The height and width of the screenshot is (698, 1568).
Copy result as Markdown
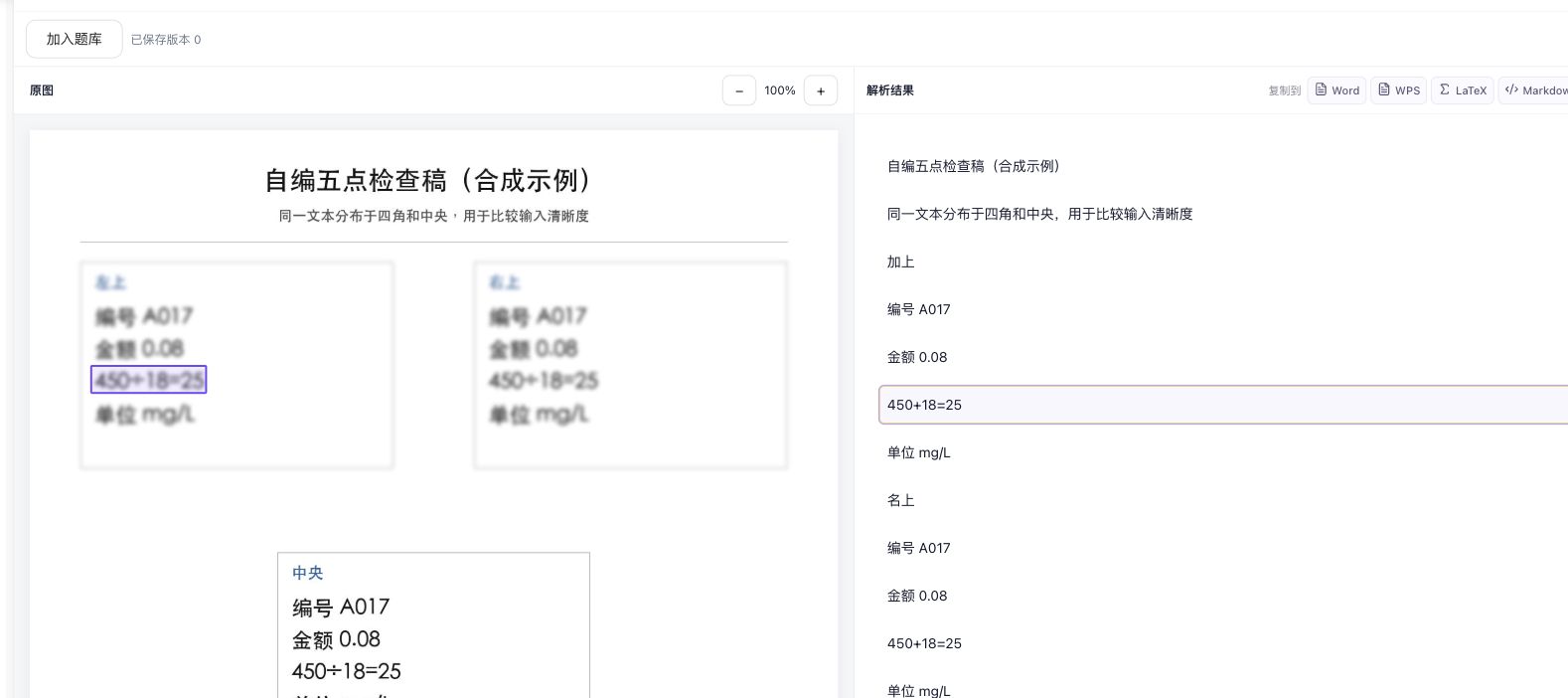(1534, 89)
